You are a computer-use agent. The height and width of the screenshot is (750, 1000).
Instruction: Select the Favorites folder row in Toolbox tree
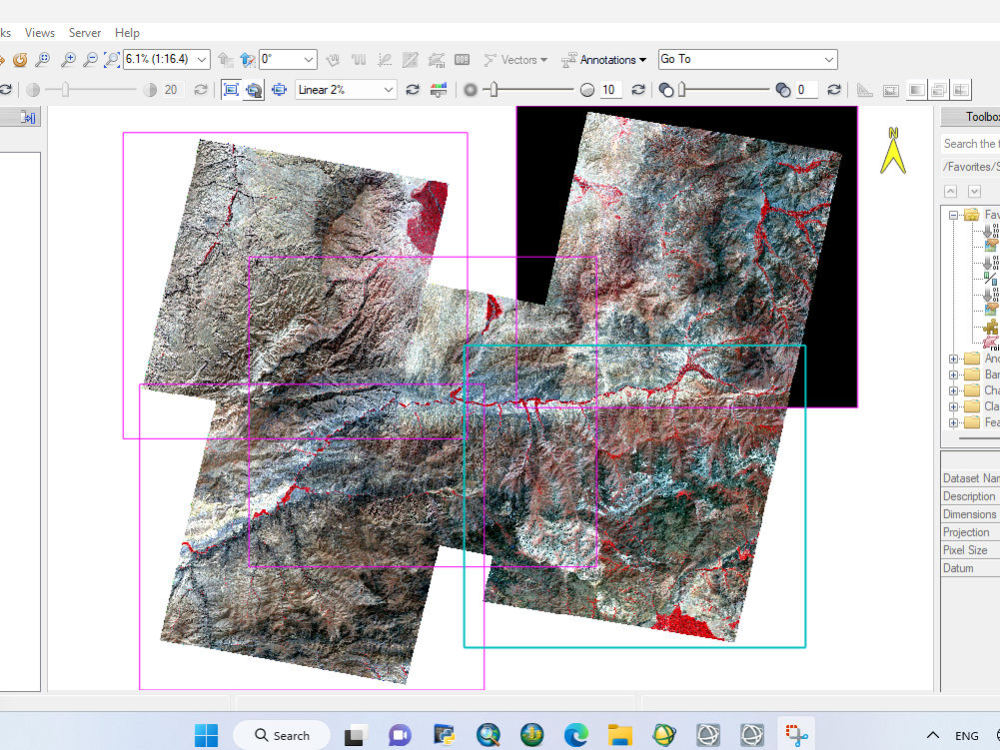pos(982,215)
